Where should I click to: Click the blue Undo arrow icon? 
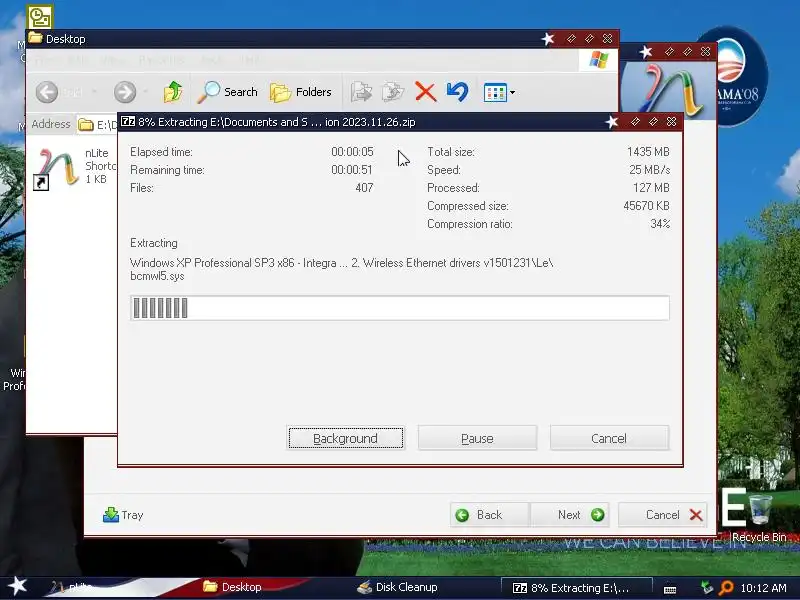click(457, 92)
